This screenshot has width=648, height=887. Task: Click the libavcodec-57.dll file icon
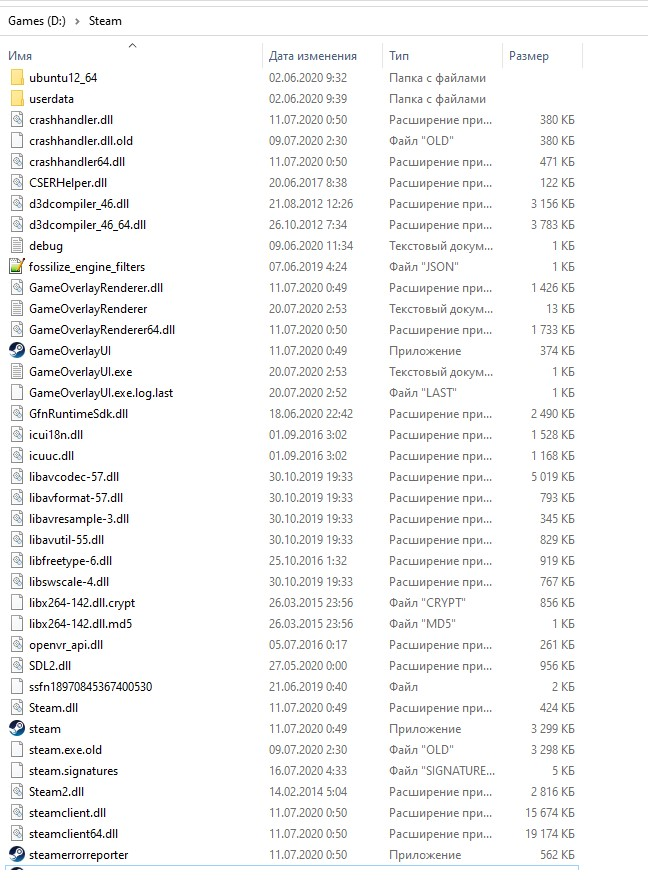tap(18, 476)
